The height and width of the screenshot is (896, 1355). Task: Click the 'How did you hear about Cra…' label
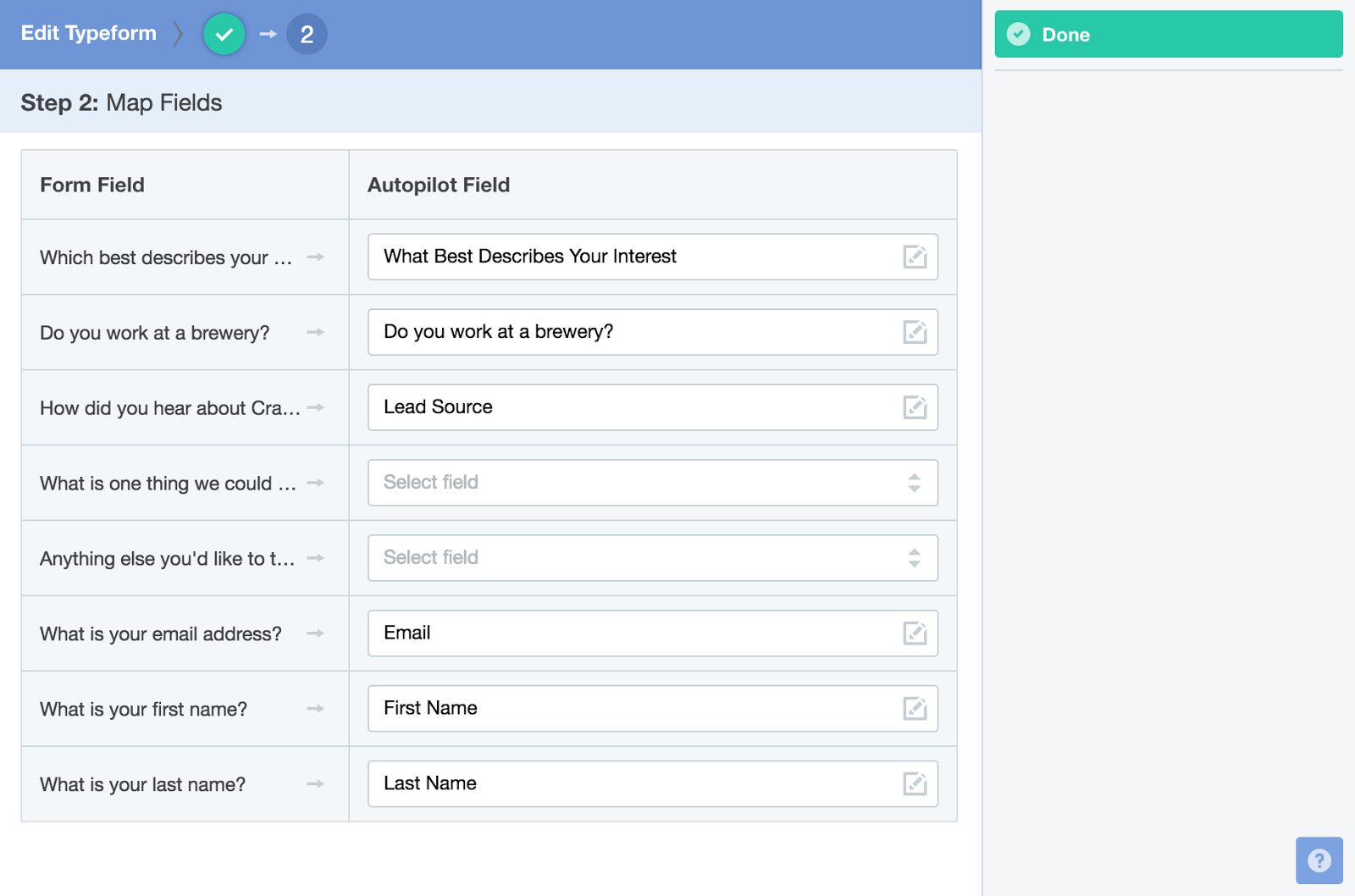[170, 408]
